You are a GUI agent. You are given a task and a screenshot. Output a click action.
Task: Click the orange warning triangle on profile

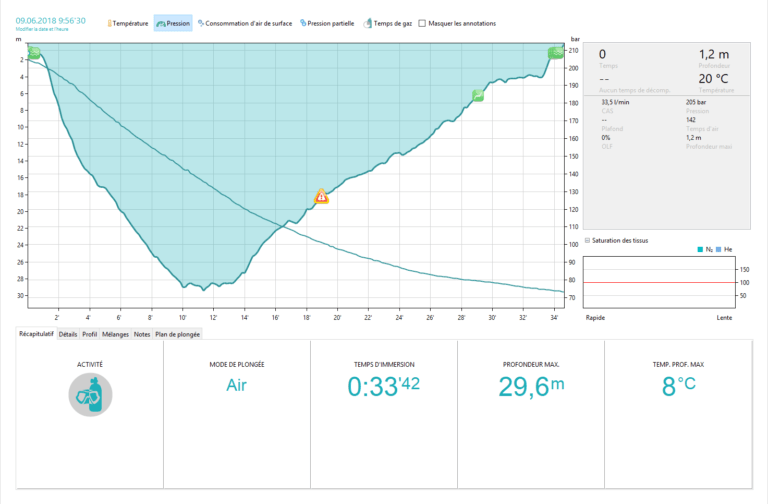[x=321, y=196]
